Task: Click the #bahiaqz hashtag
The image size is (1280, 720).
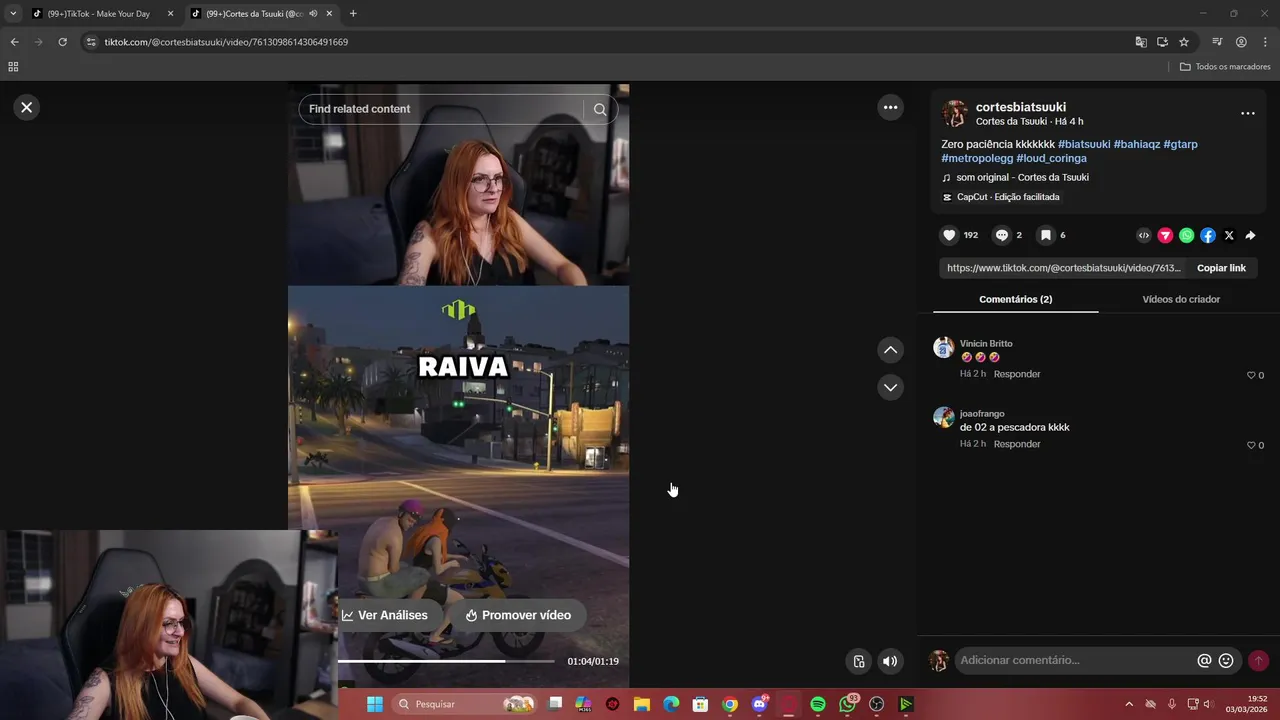Action: pos(1137,144)
